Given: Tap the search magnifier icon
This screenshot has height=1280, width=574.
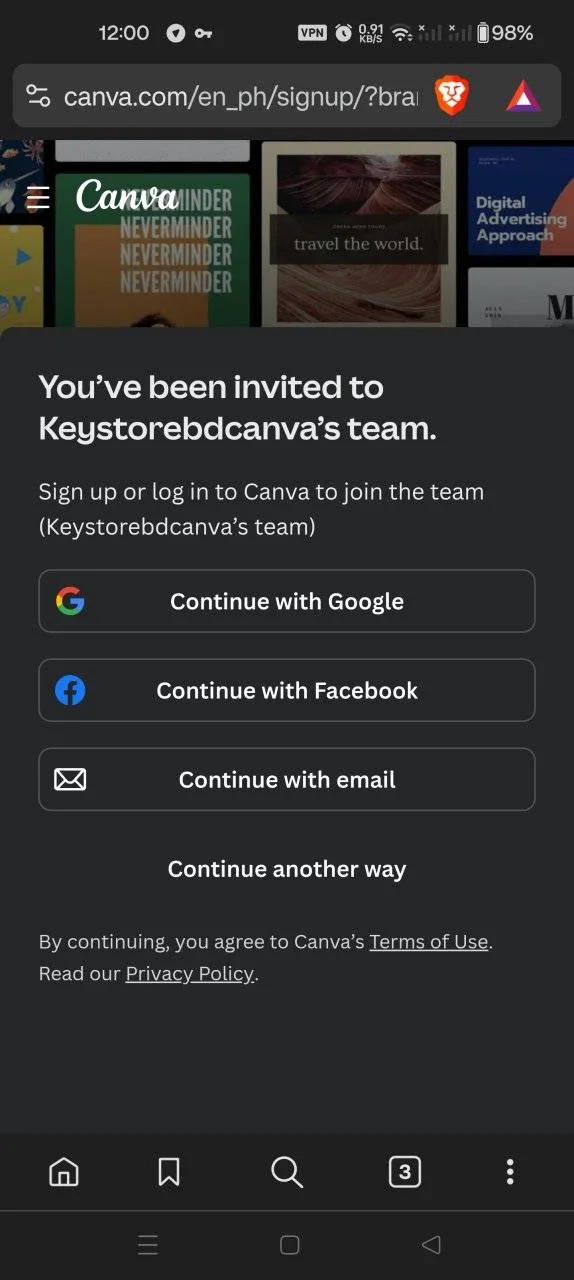Looking at the screenshot, I should (287, 1172).
